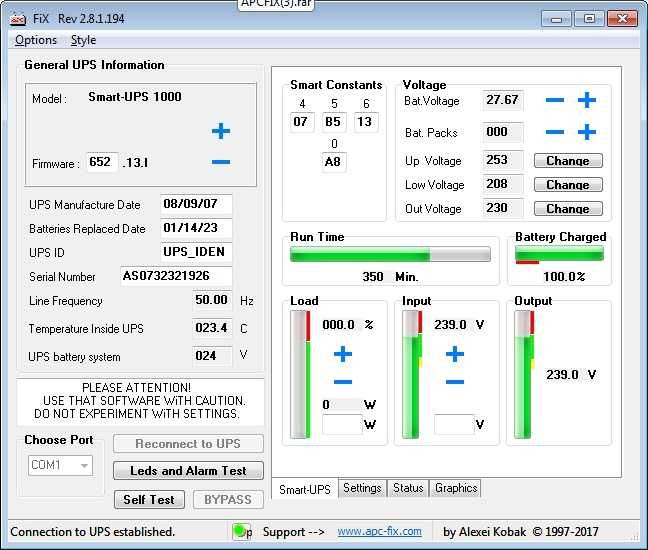Image resolution: width=648 pixels, height=550 pixels.
Task: Click the empty volt field in Input
Action: (454, 424)
